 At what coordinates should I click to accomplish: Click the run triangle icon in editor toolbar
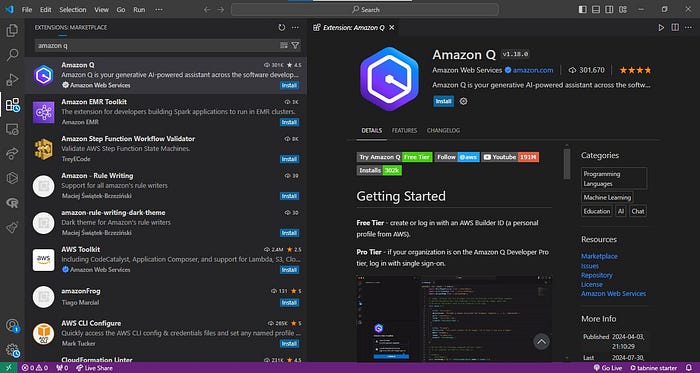[x=661, y=28]
